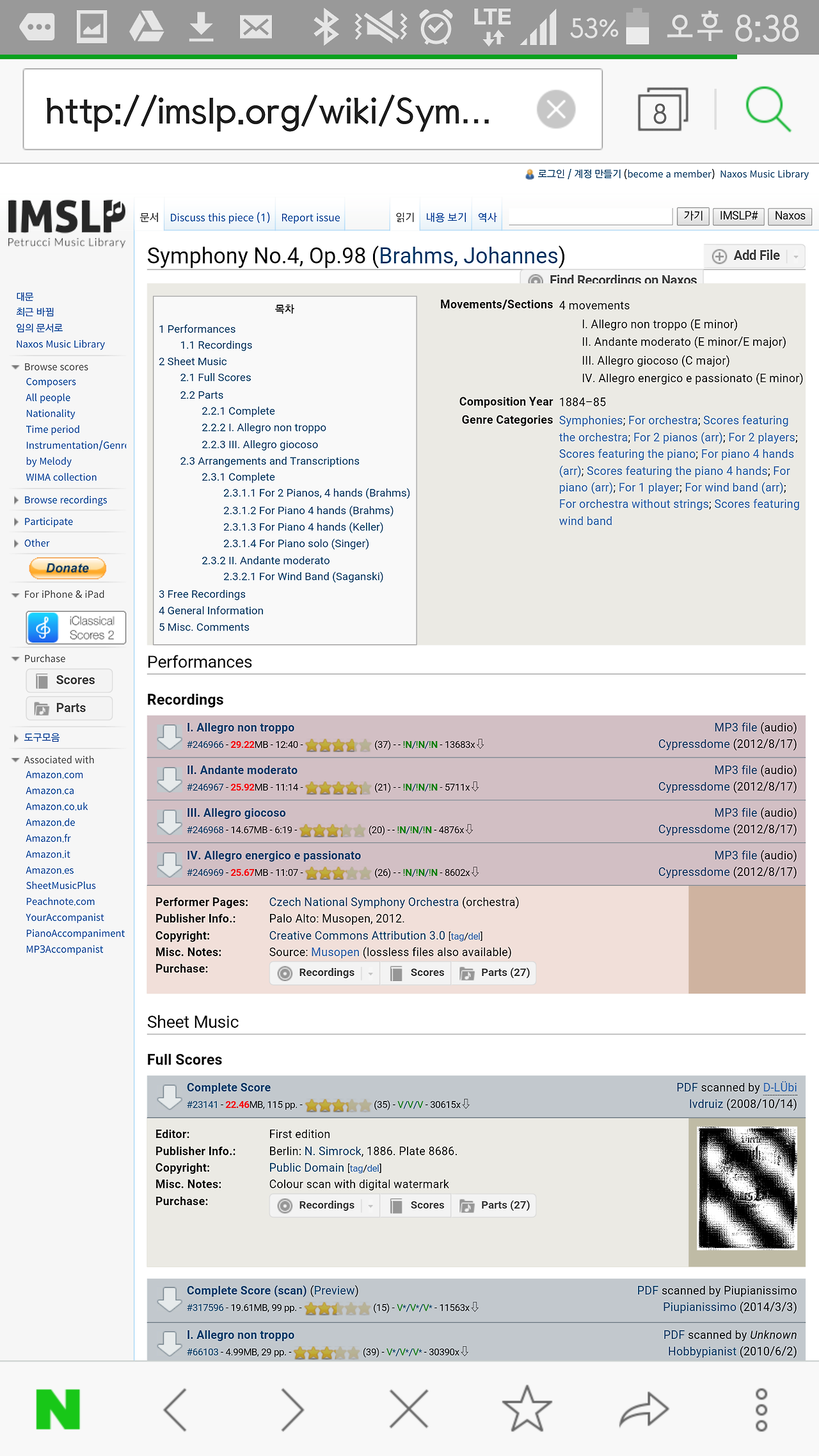Open the Report issue tab
819x1456 pixels.
[x=311, y=218]
